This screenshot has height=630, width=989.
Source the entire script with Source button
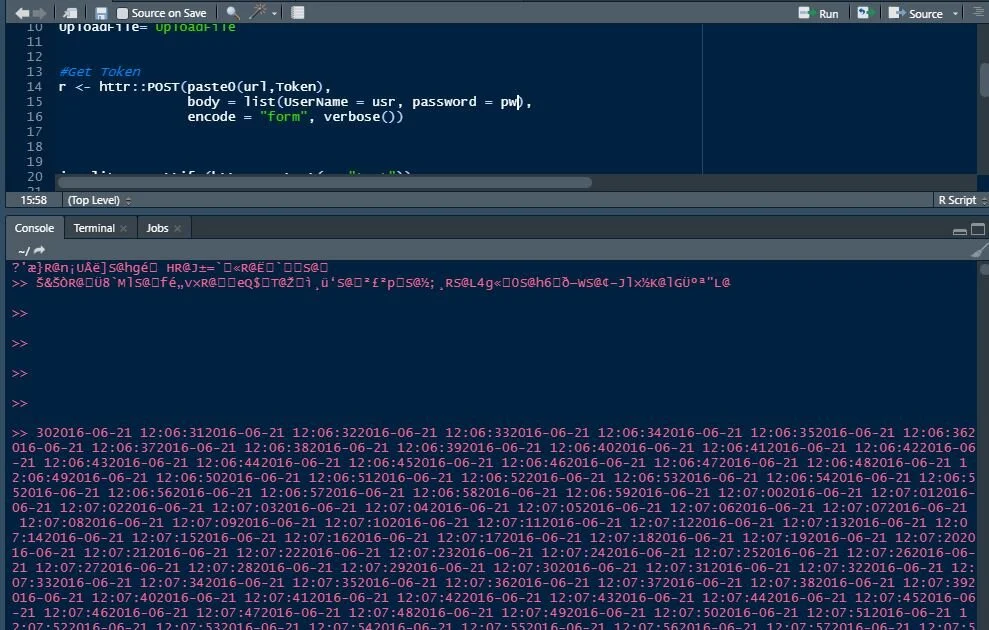(922, 12)
